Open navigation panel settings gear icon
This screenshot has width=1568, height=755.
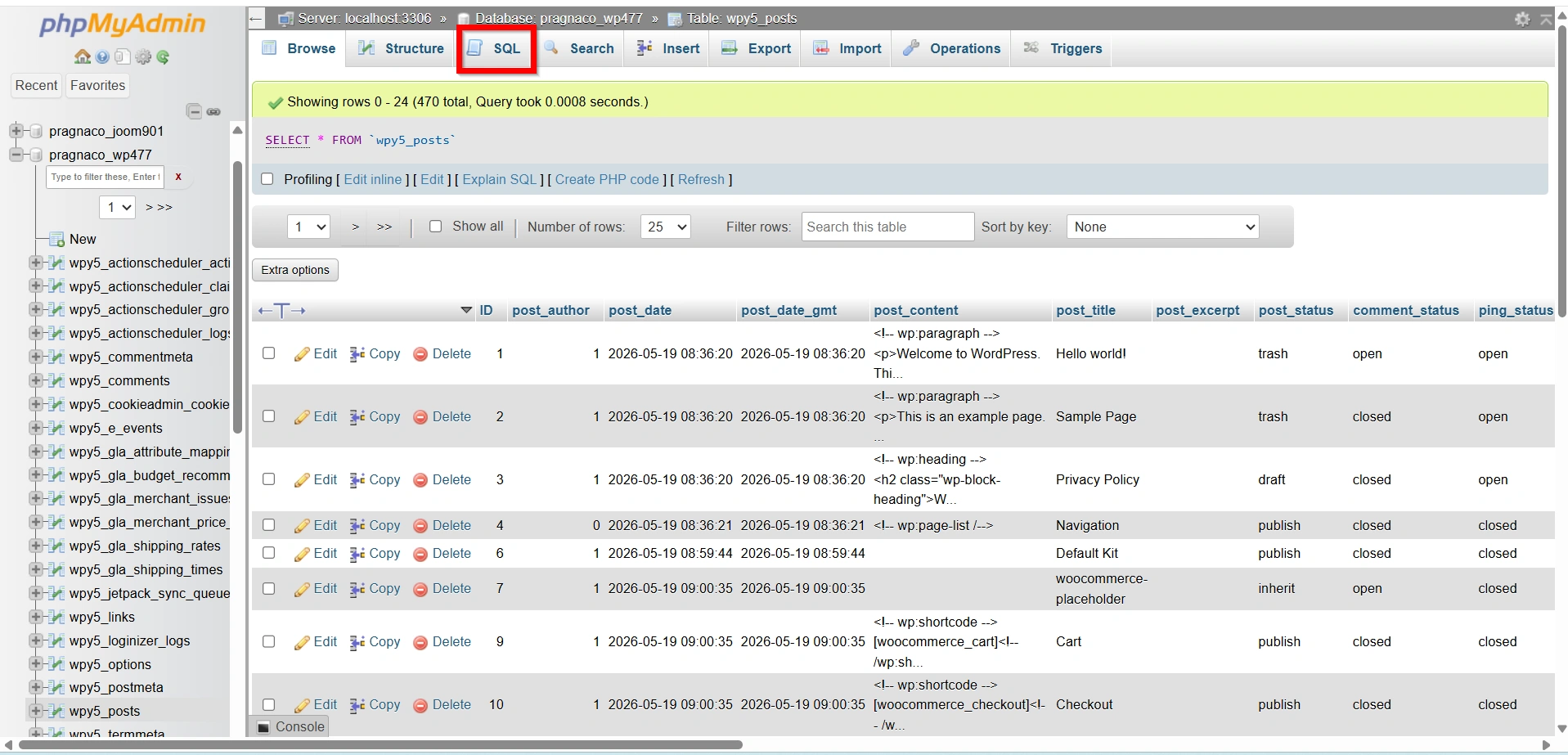143,56
